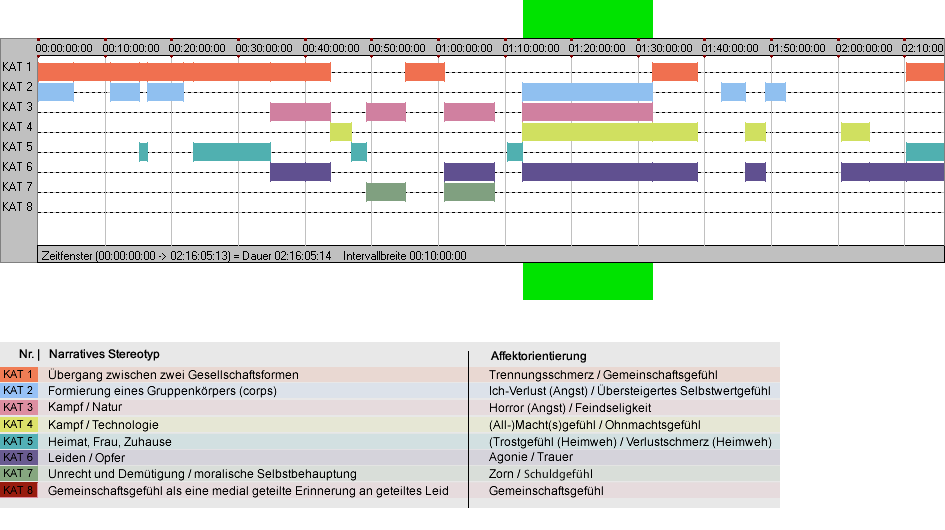The height and width of the screenshot is (530, 945).
Task: Click the Narratives Stereotyp column header
Action: click(104, 355)
